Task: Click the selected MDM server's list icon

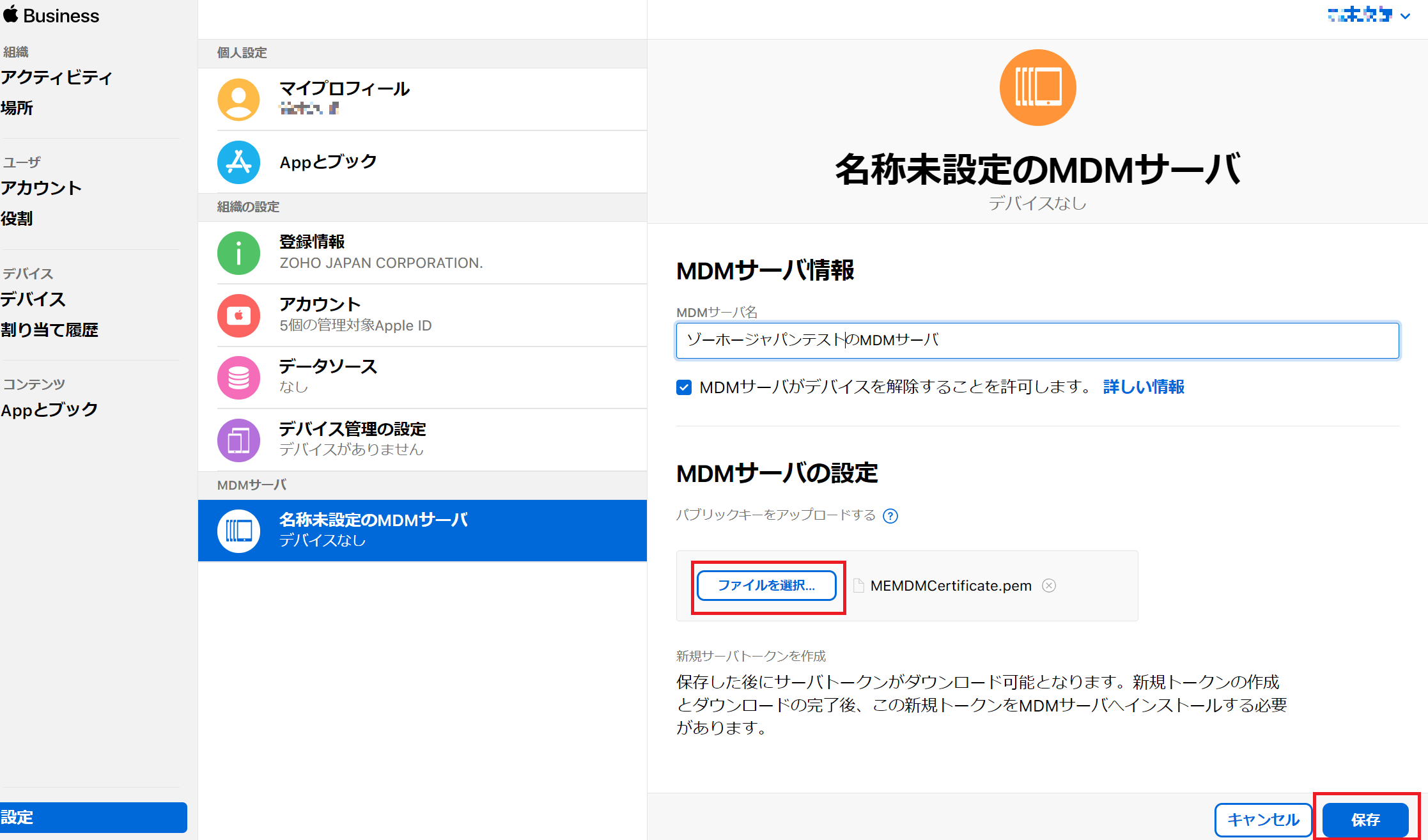Action: pyautogui.click(x=238, y=531)
